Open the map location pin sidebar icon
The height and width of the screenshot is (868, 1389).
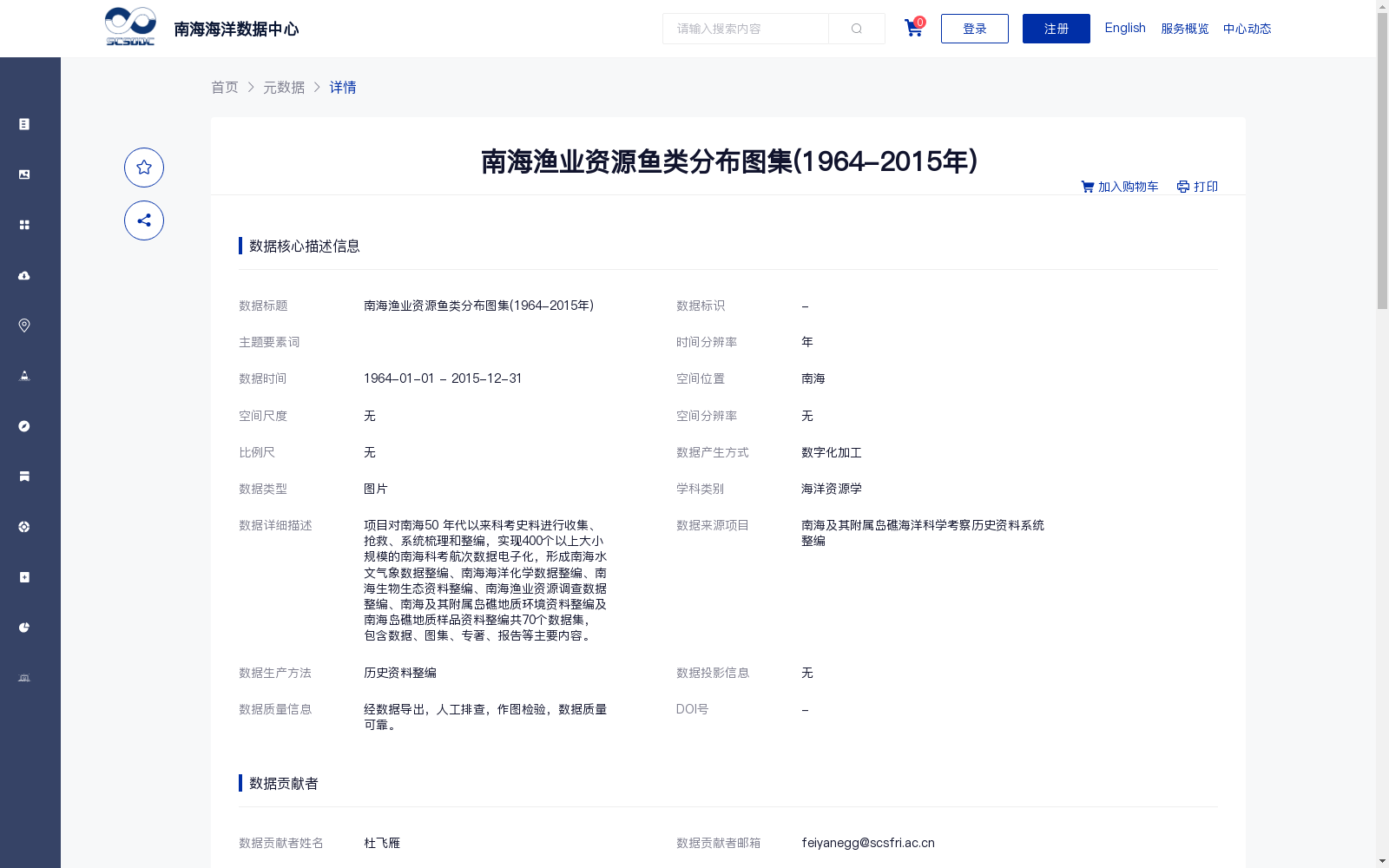[x=24, y=325]
